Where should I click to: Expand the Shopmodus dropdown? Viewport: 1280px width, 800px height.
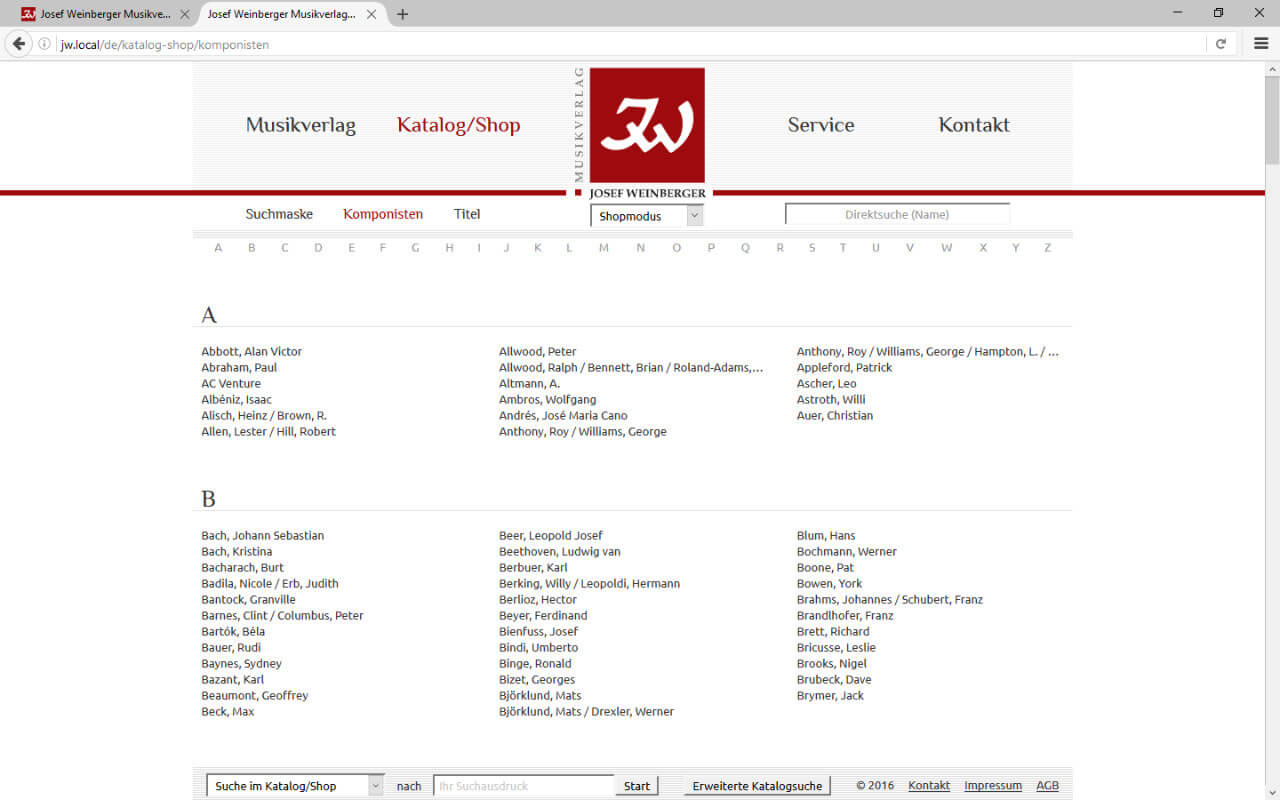[647, 216]
